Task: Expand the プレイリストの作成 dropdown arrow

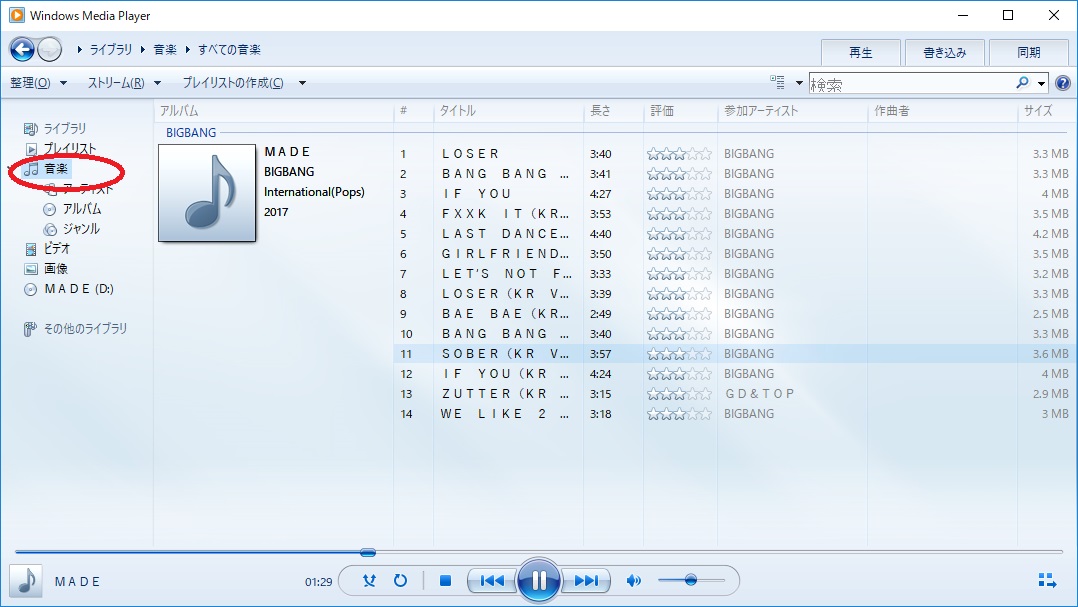Action: tap(302, 83)
